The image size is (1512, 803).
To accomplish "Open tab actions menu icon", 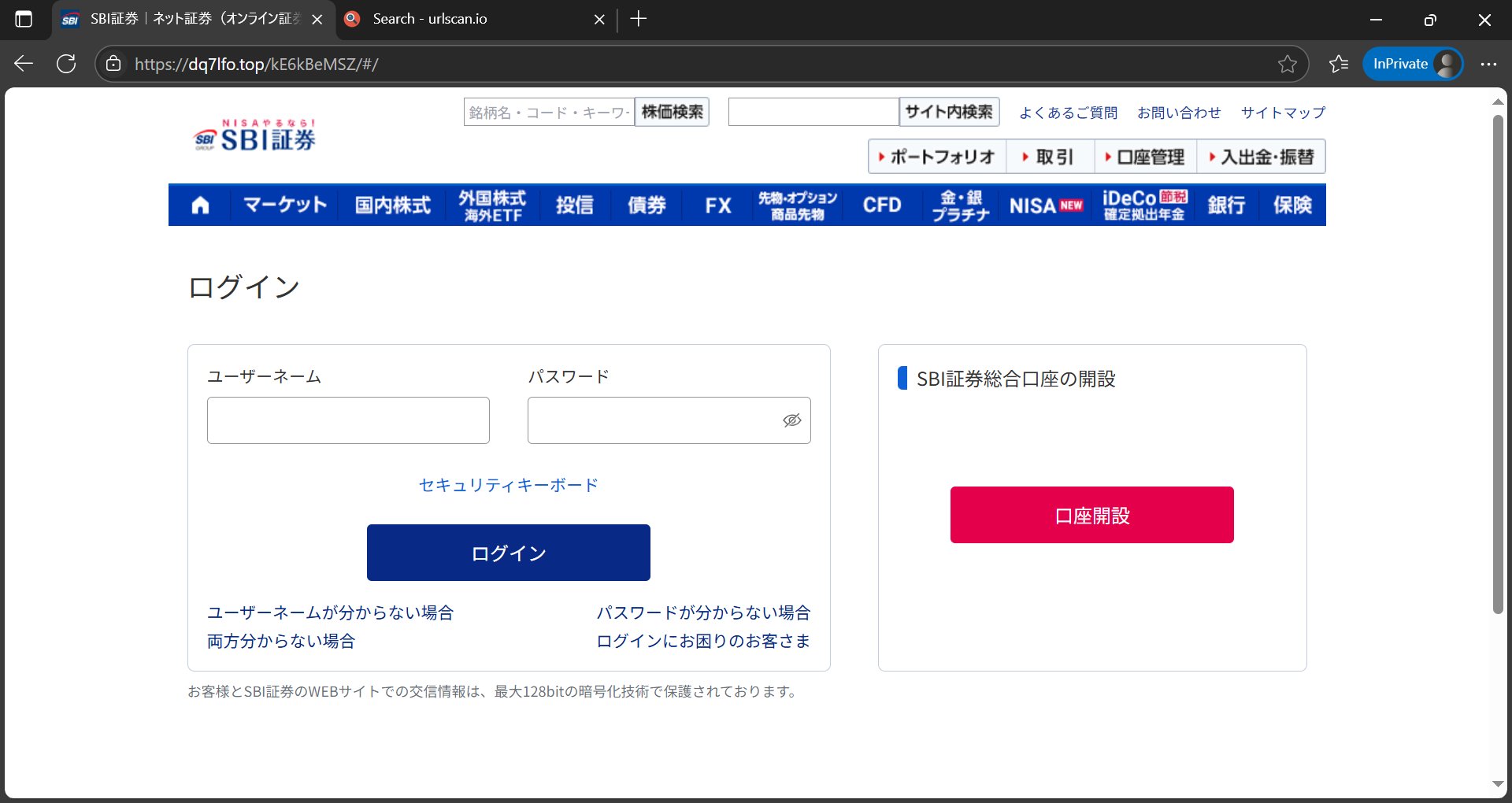I will pyautogui.click(x=24, y=19).
